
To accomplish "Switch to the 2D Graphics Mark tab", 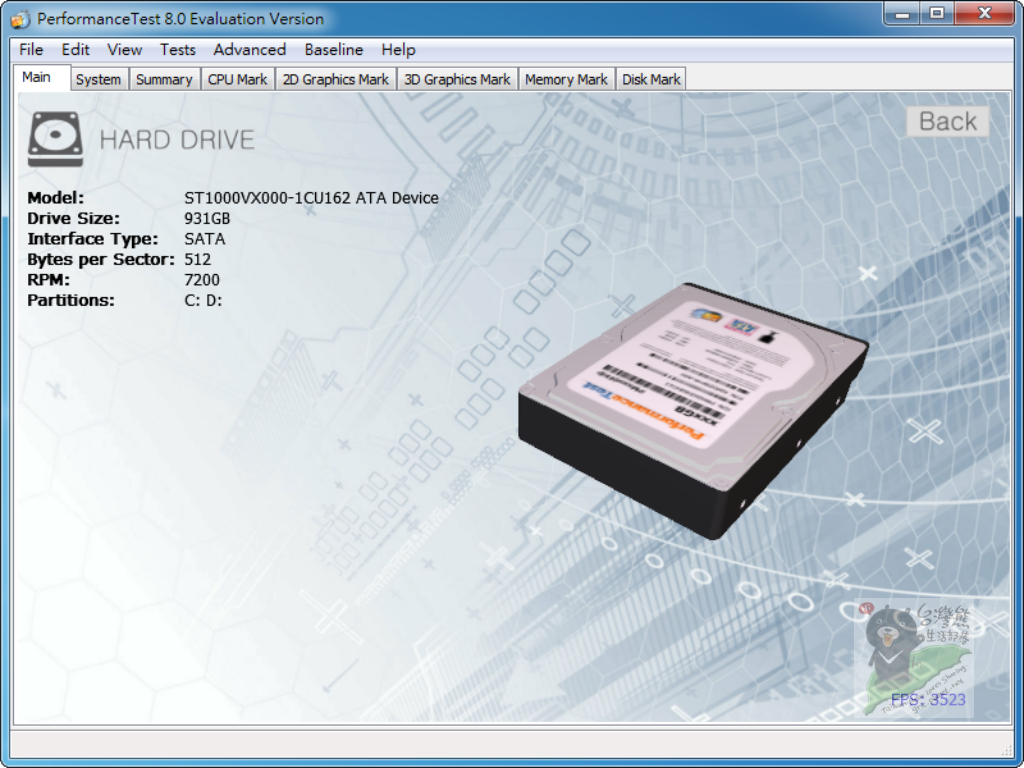I will point(336,79).
